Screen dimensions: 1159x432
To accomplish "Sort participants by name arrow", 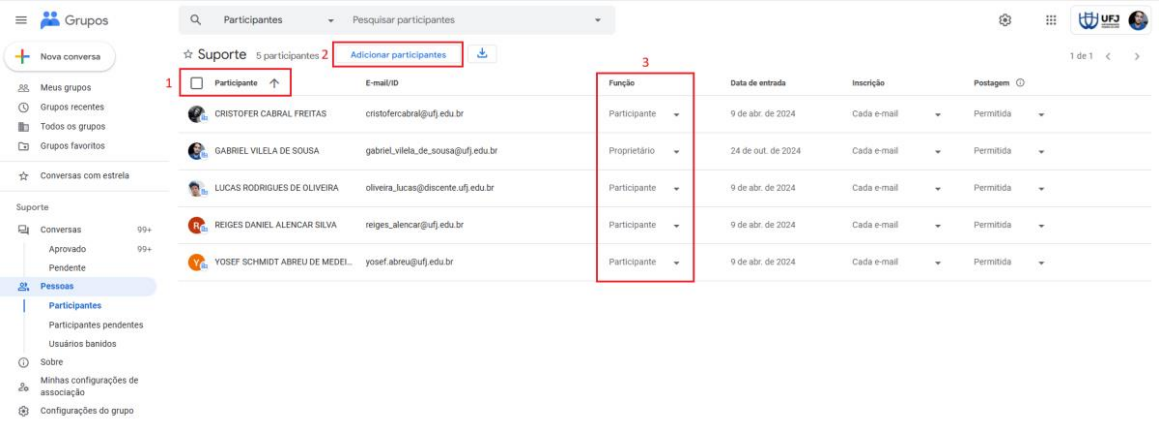I will click(274, 84).
